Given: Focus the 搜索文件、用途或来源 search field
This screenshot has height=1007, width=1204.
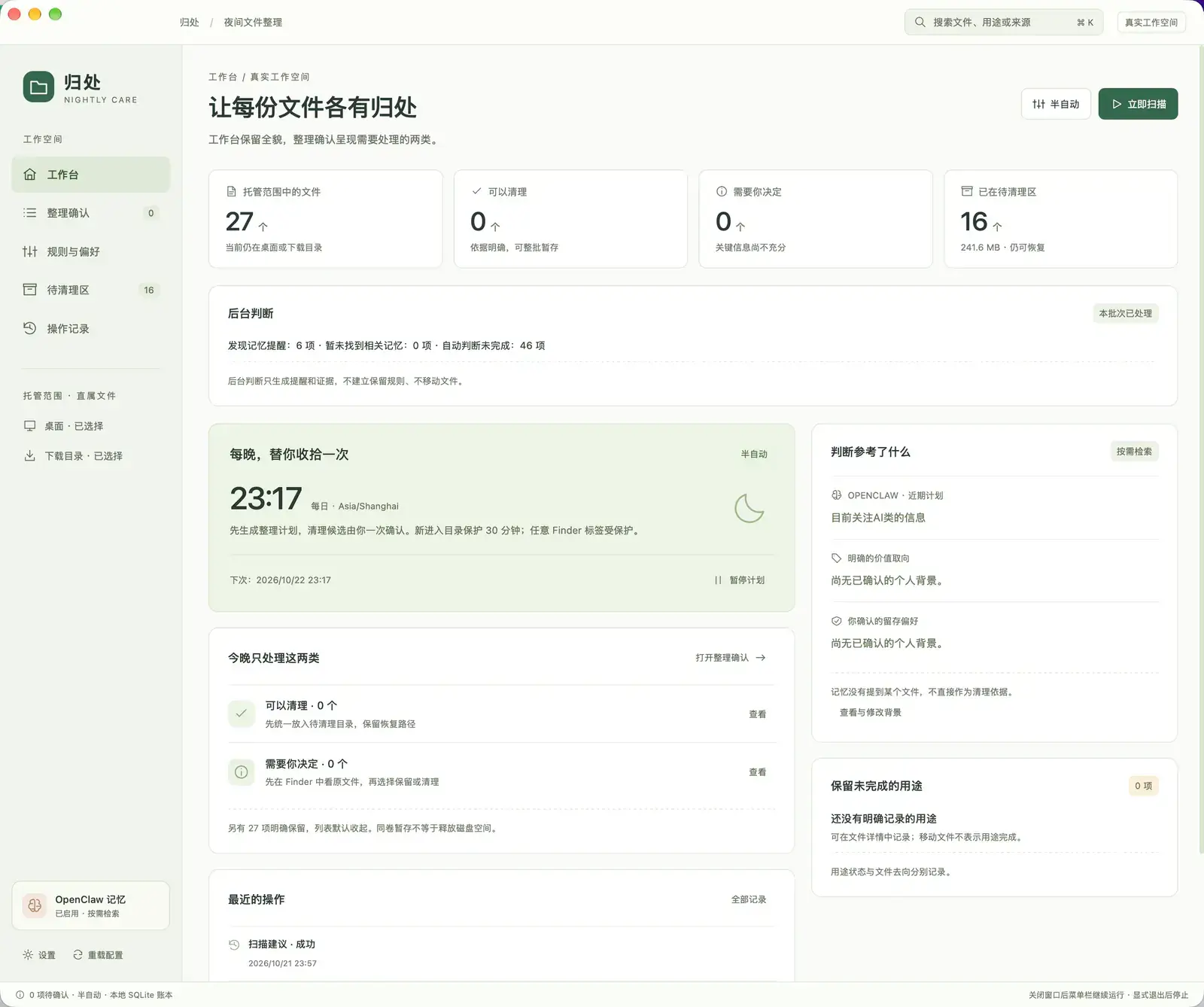Looking at the screenshot, I should pos(1004,23).
